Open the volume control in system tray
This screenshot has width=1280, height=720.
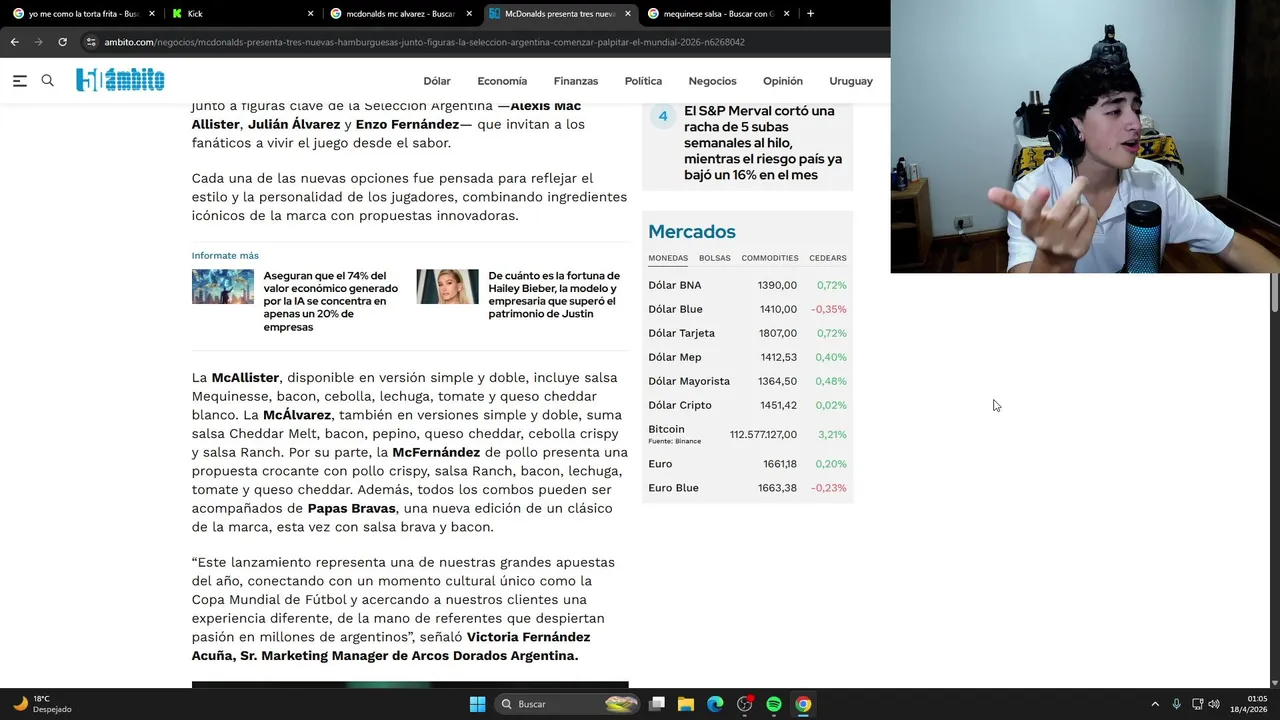click(x=1214, y=704)
